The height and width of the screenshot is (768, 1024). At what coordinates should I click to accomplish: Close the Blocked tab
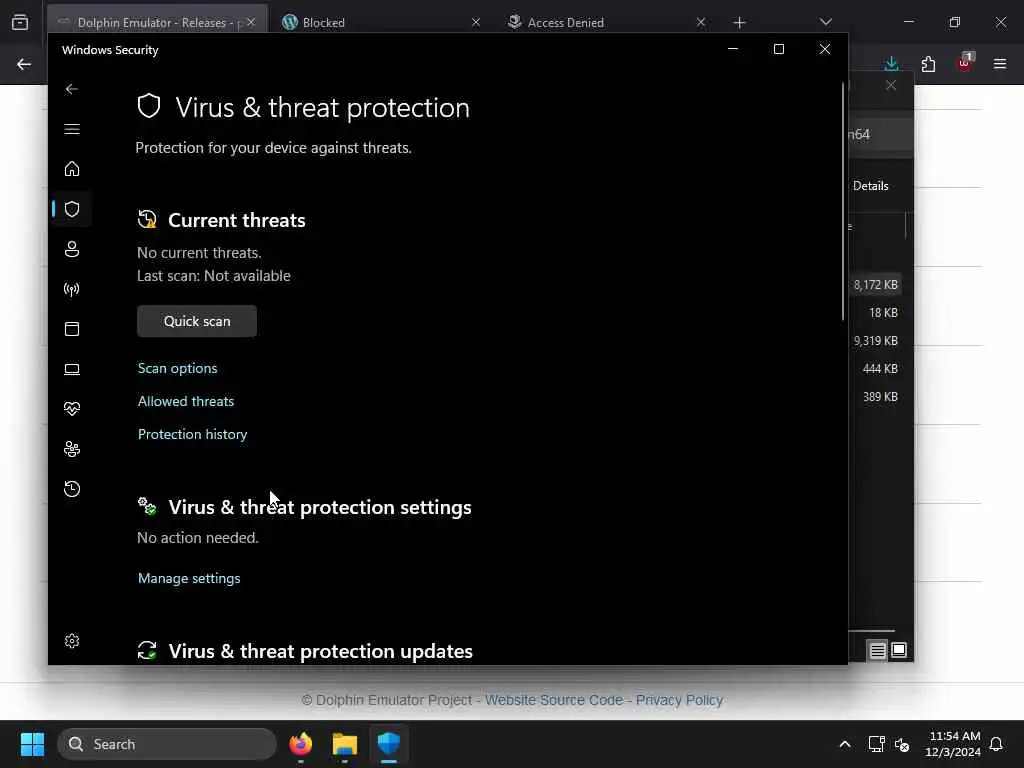(x=476, y=22)
